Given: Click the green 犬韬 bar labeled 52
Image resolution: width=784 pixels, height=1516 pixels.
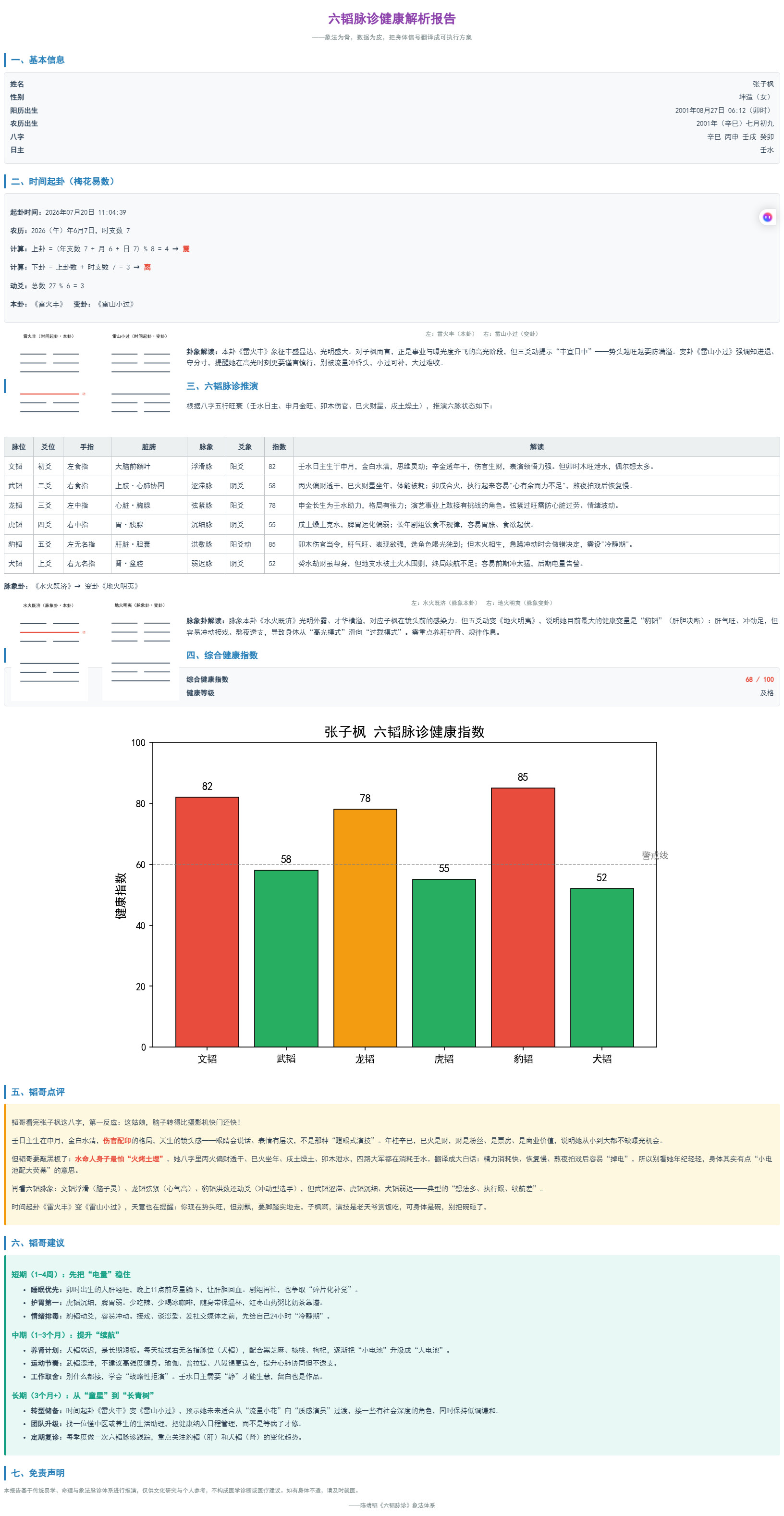Looking at the screenshot, I should point(601,967).
